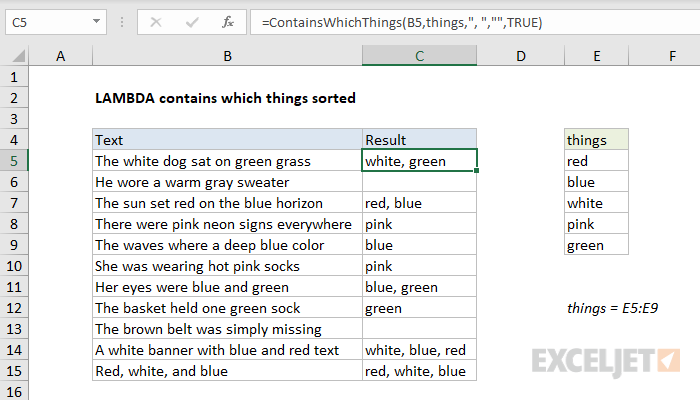Click result cell 'red, blue'
The image size is (700, 400).
pyautogui.click(x=419, y=203)
